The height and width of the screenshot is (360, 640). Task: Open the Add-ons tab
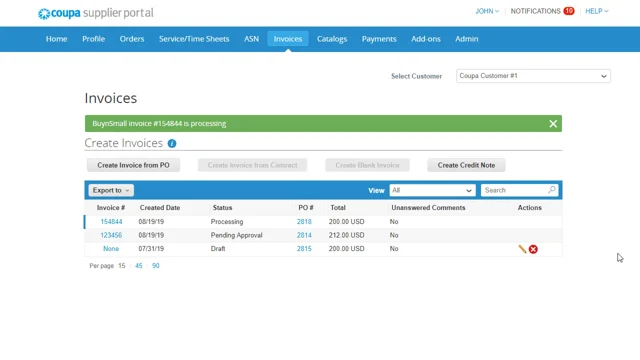point(426,39)
